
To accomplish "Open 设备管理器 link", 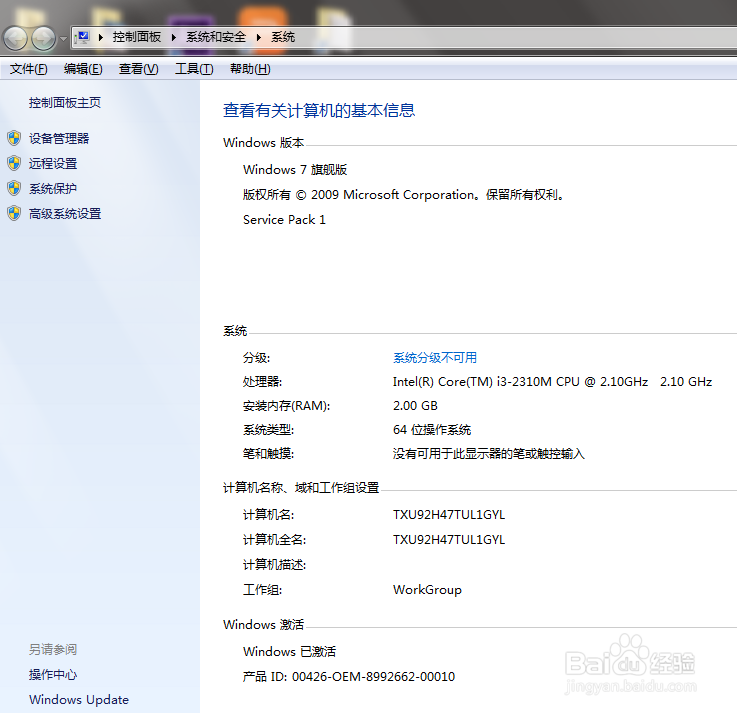I will (59, 138).
